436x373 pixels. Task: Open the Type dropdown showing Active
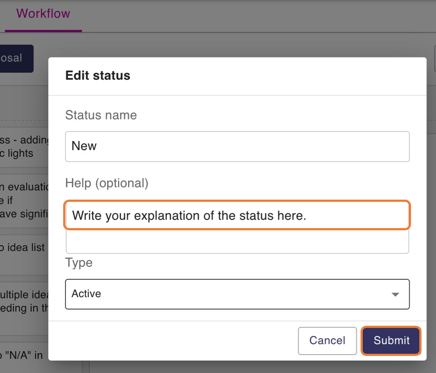point(237,294)
